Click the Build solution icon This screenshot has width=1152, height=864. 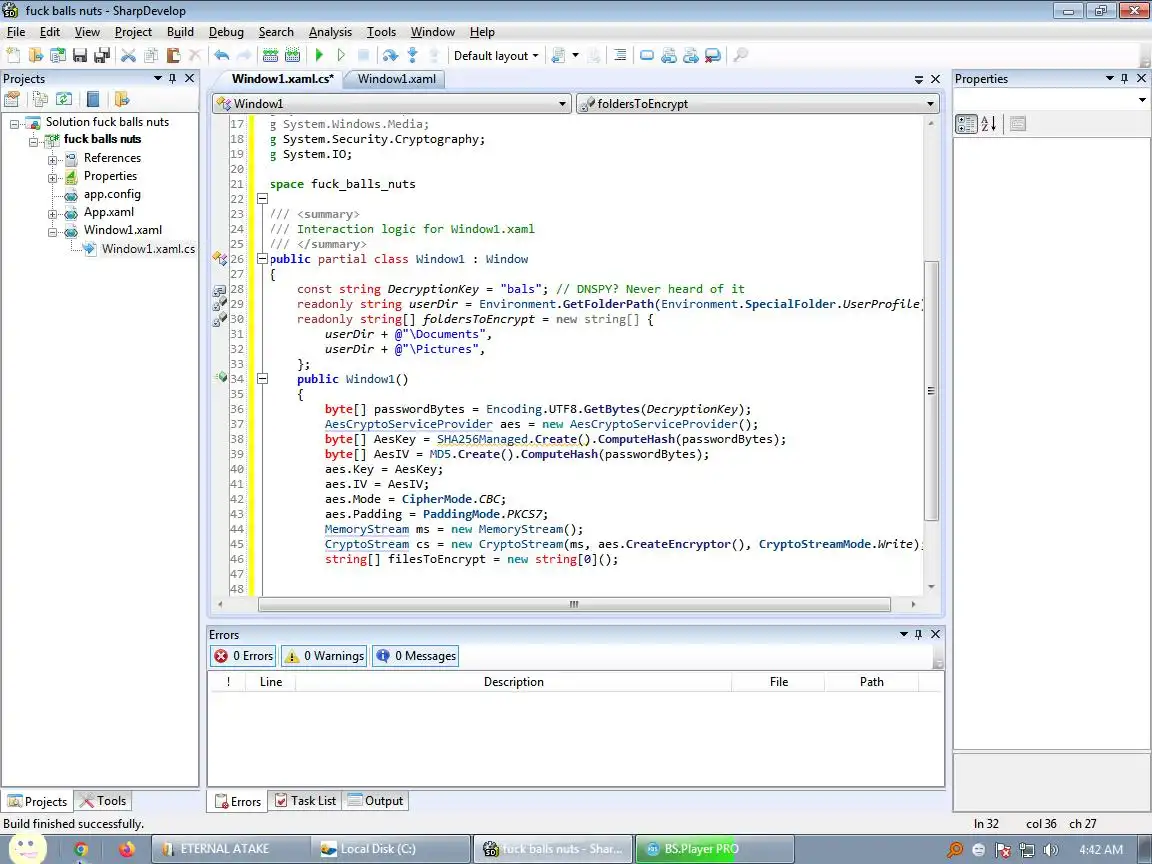click(270, 55)
